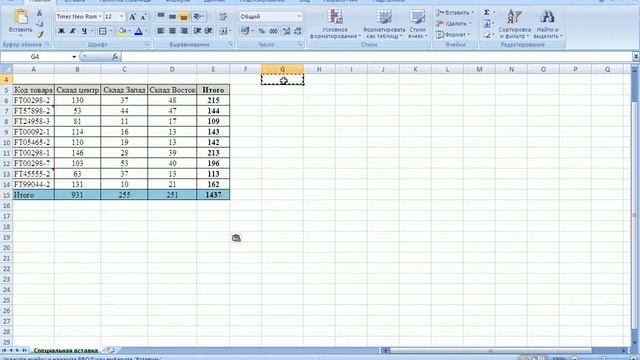Toggle wrap text button
Viewport: 640px width, 360px height.
click(x=223, y=17)
